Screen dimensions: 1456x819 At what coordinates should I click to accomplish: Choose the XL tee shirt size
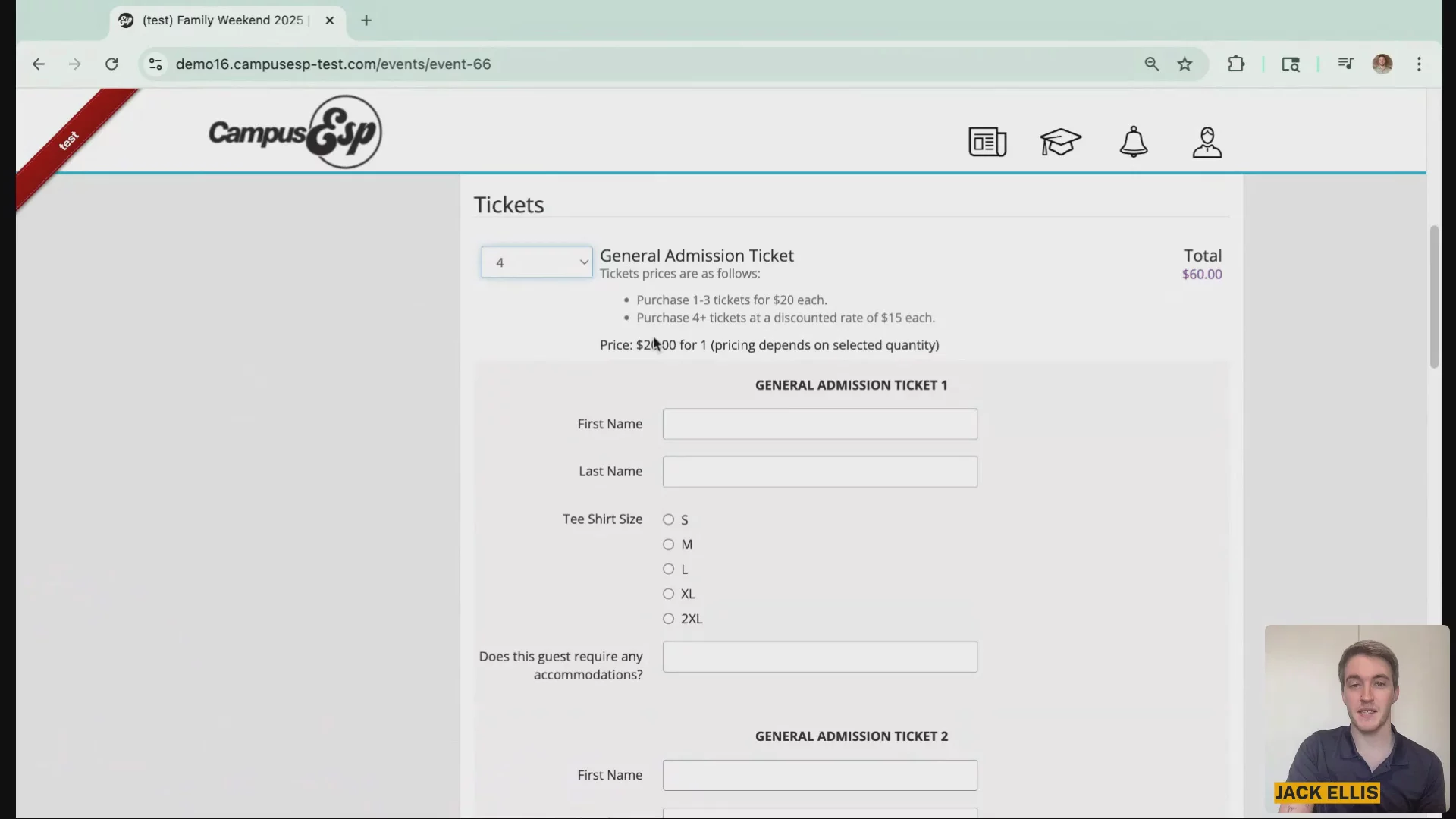[668, 594]
